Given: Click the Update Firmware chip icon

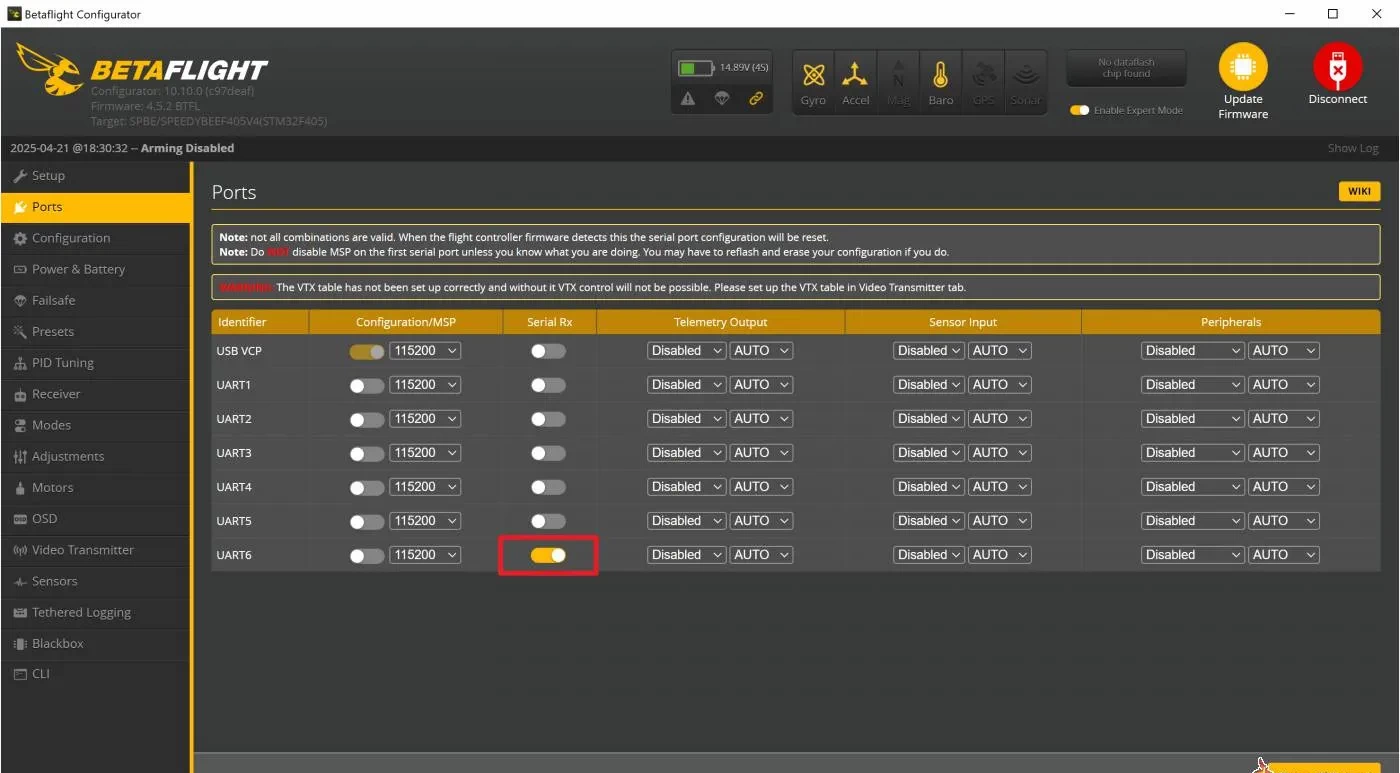Looking at the screenshot, I should point(1243,67).
